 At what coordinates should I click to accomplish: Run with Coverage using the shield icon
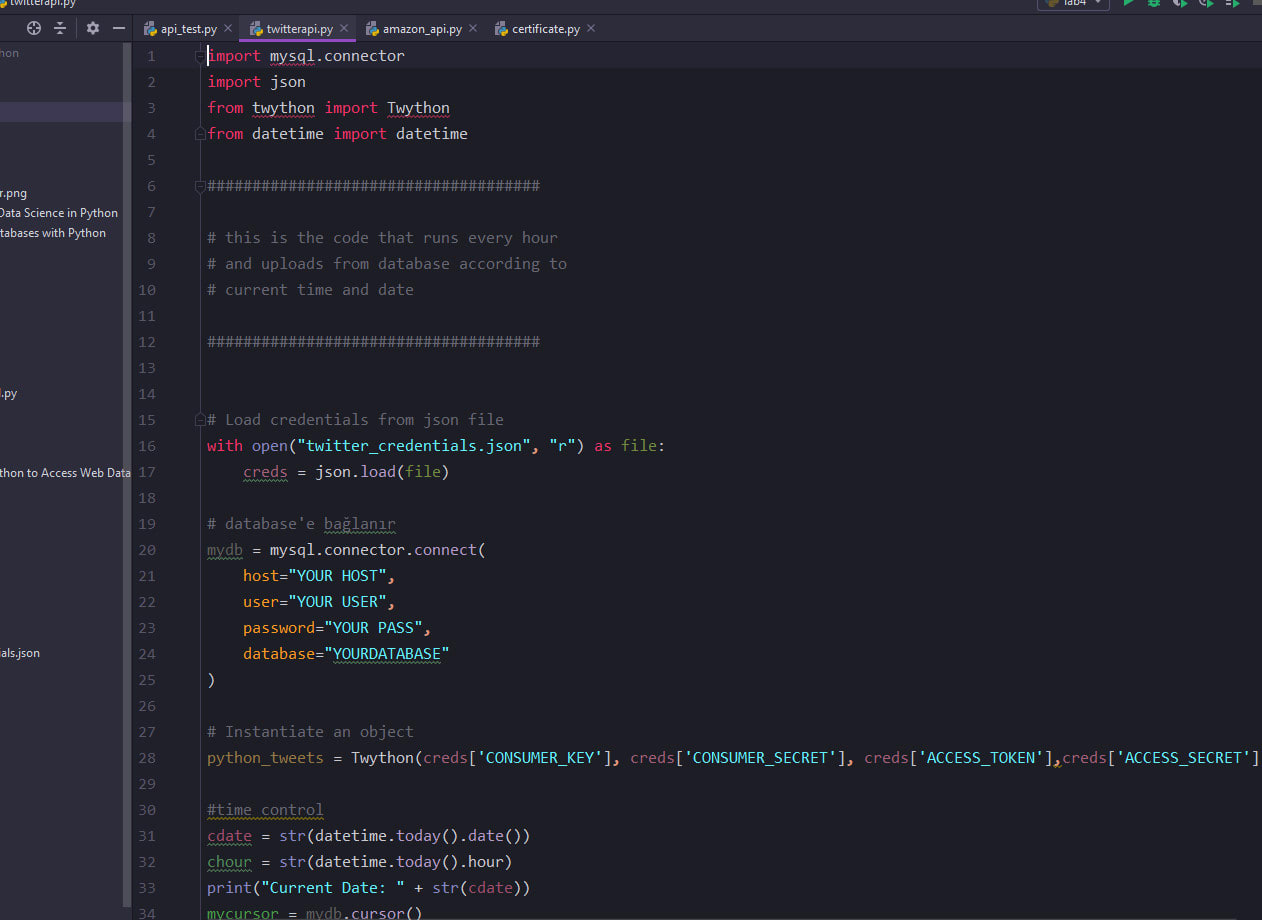[1180, 3]
